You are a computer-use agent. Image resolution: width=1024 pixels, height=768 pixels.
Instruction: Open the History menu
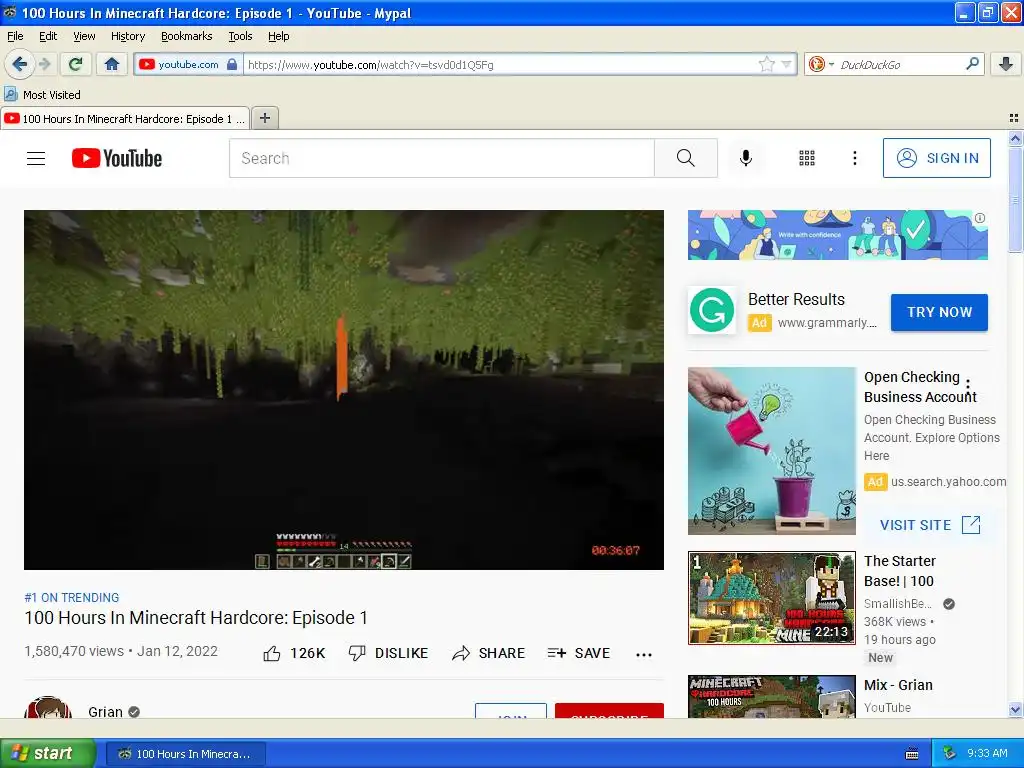128,36
